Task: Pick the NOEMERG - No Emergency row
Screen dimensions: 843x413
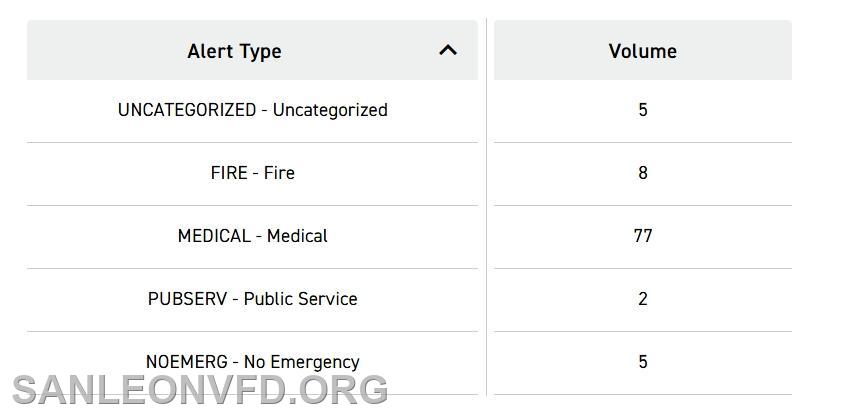Action: (252, 361)
